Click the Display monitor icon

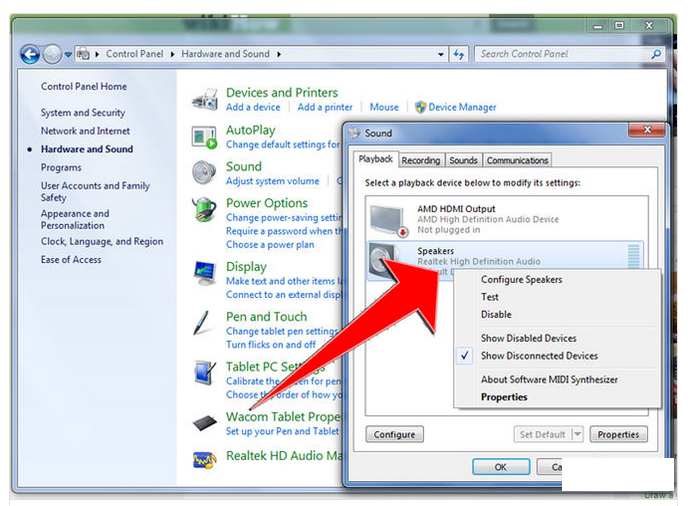pyautogui.click(x=205, y=273)
